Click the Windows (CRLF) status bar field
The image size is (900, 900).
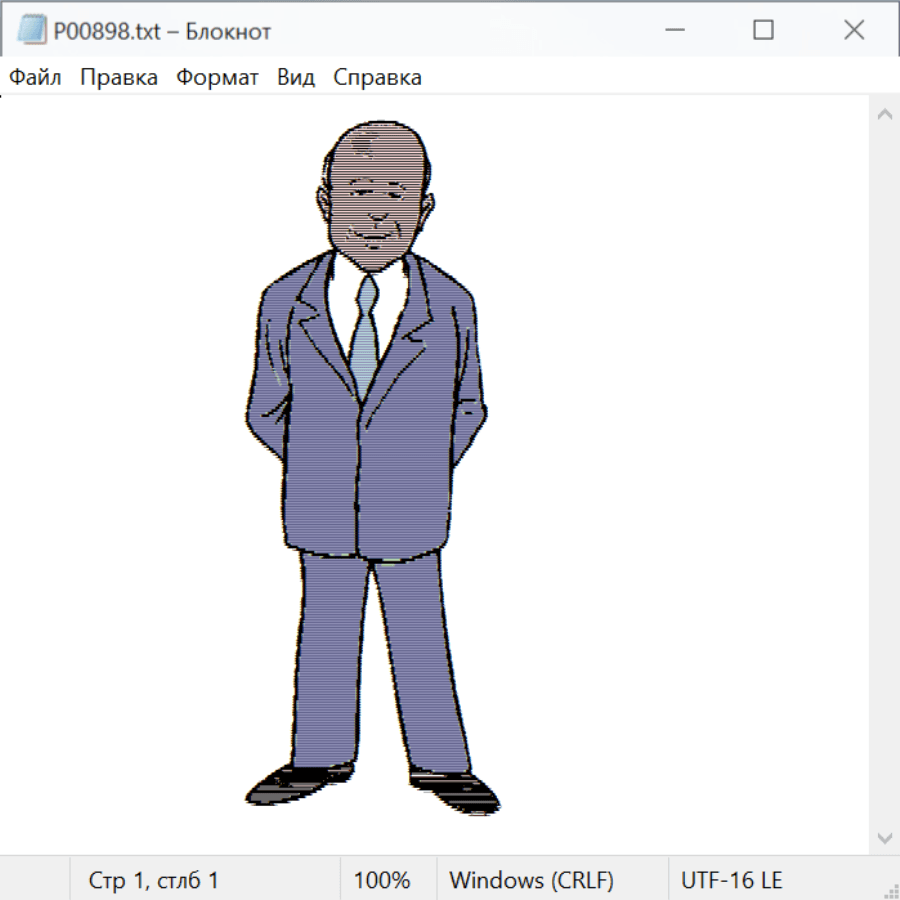point(531,880)
